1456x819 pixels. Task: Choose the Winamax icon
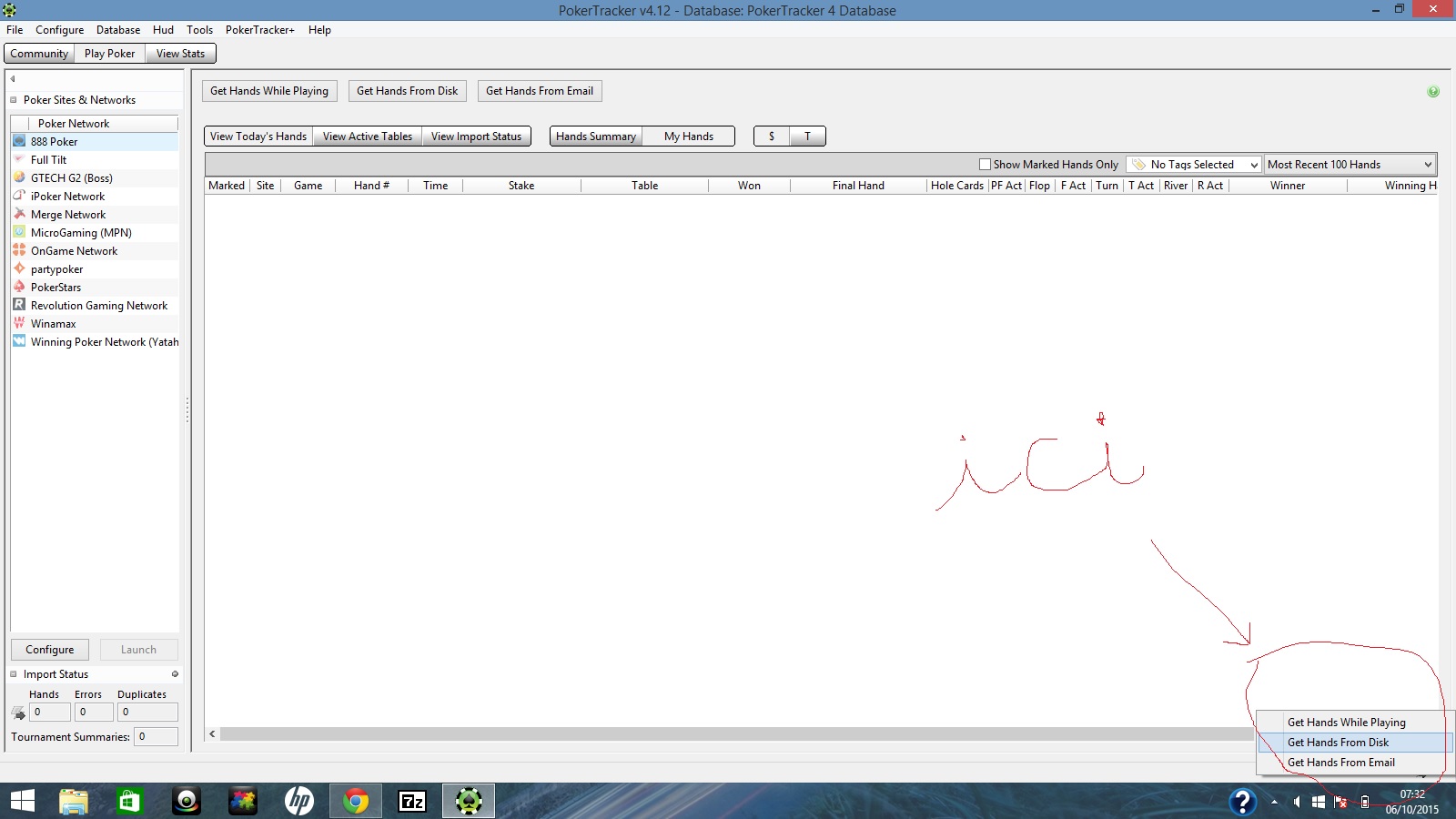(x=19, y=323)
